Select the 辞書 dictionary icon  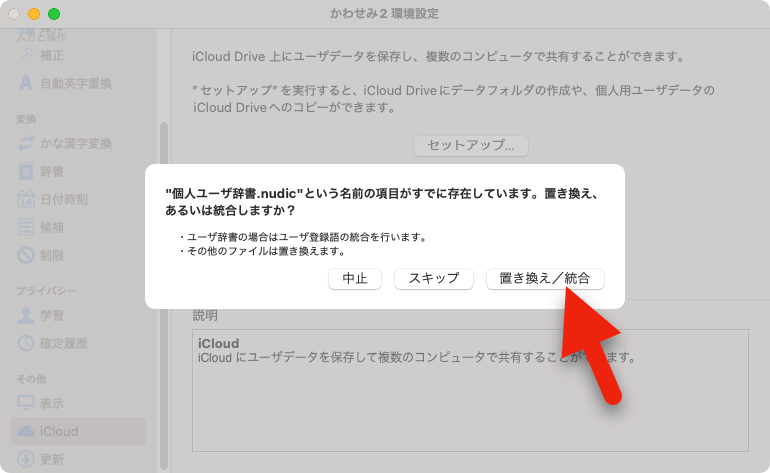coord(27,171)
